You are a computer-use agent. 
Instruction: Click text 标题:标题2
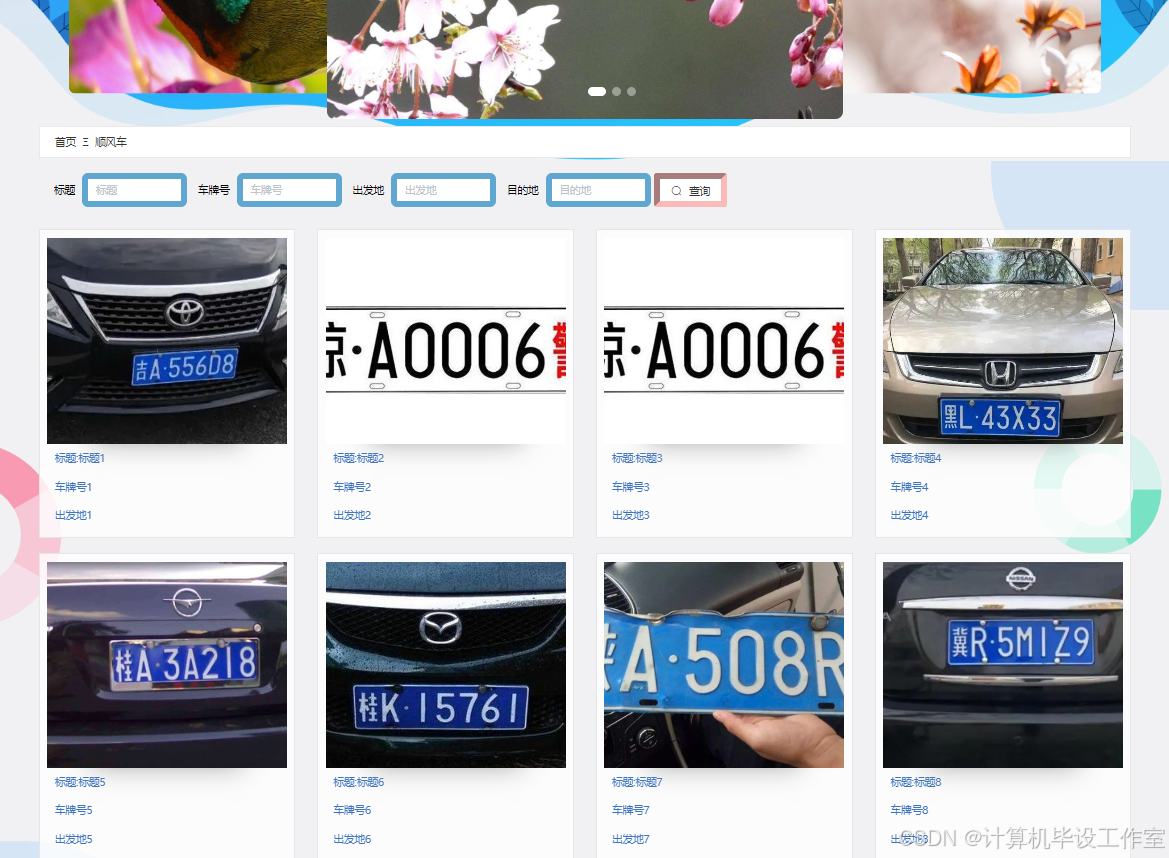(x=359, y=458)
